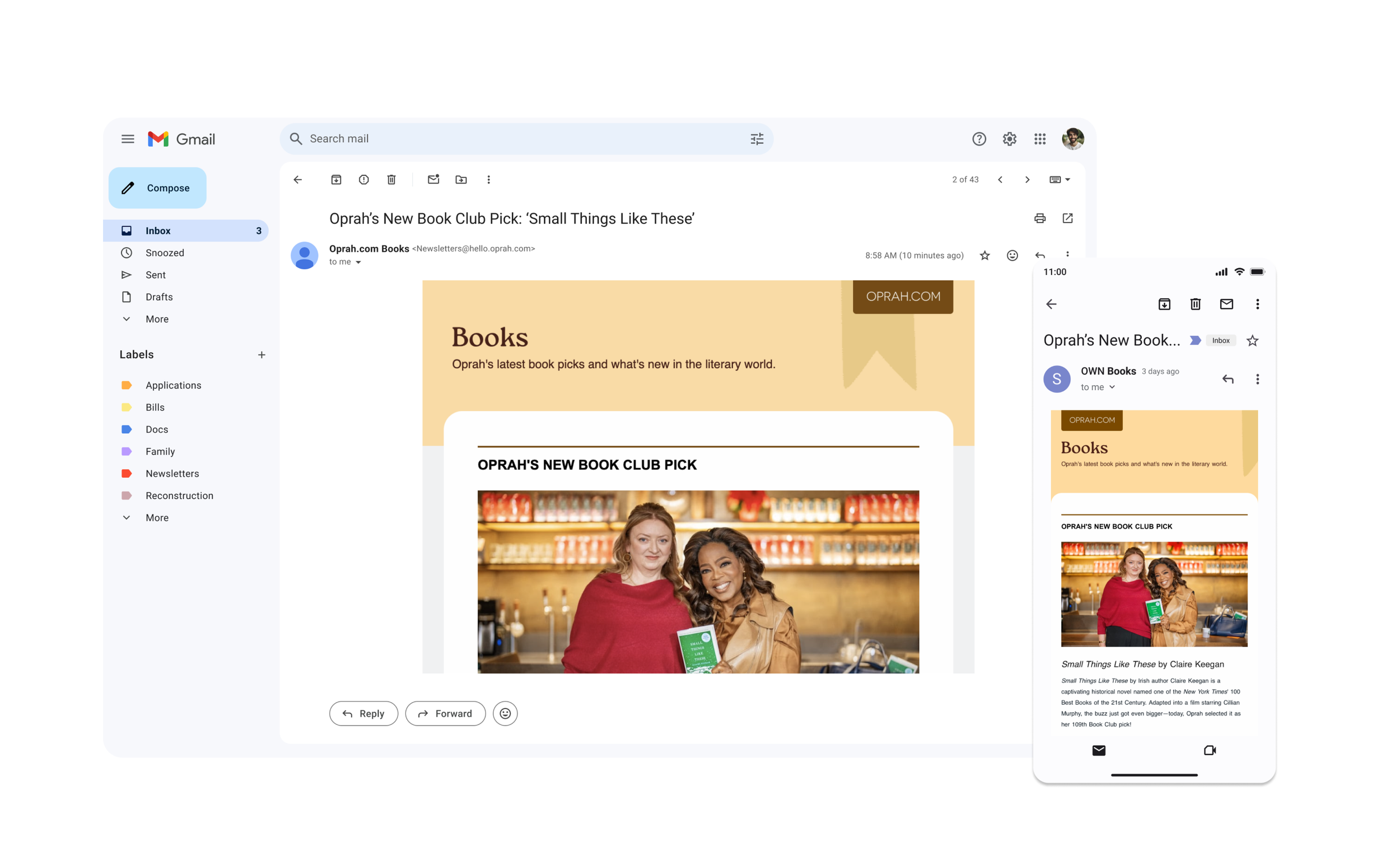
Task: Report spam using the exclamation icon
Action: click(x=363, y=179)
